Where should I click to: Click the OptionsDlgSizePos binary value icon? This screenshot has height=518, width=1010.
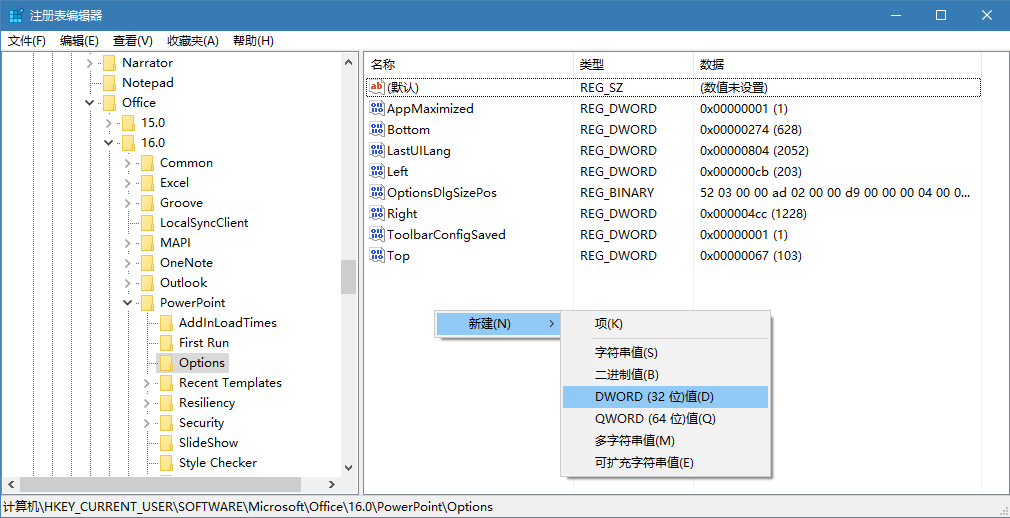tap(377, 192)
